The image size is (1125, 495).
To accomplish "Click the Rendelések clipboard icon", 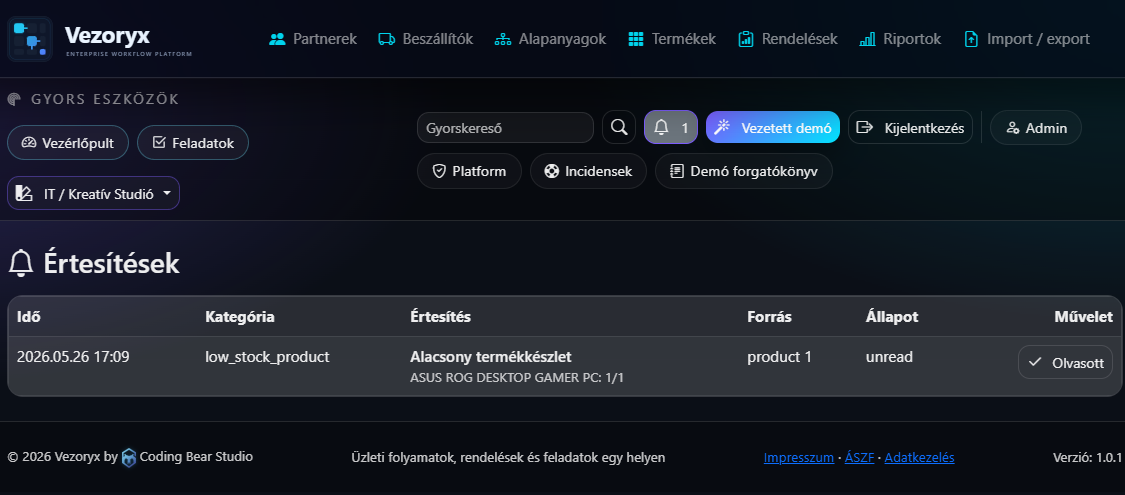I will [x=745, y=39].
